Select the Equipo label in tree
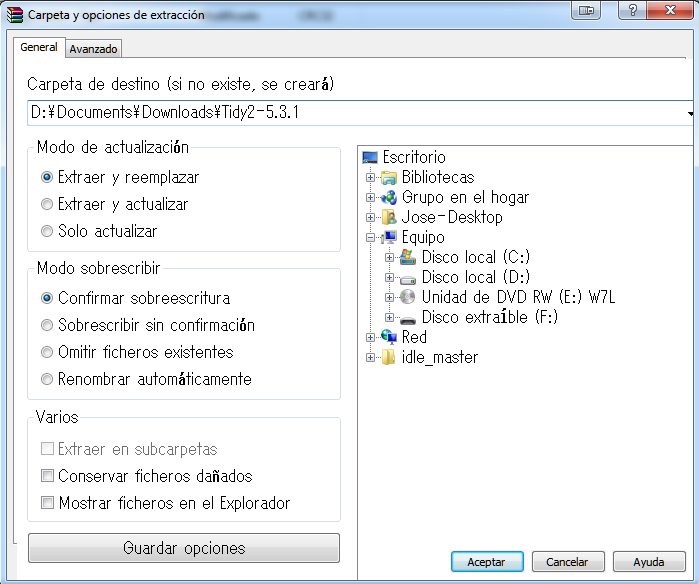This screenshot has height=584, width=699. (423, 237)
